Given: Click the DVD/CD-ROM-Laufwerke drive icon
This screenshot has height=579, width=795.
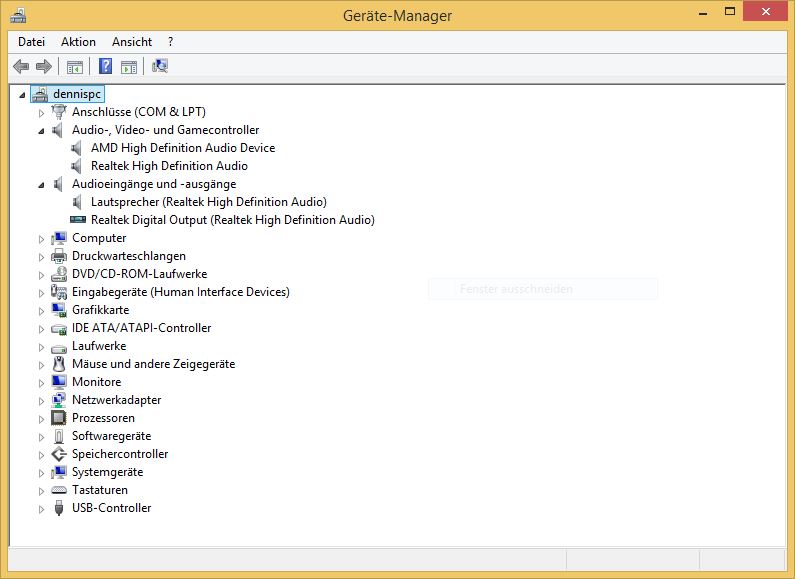Looking at the screenshot, I should click(59, 274).
